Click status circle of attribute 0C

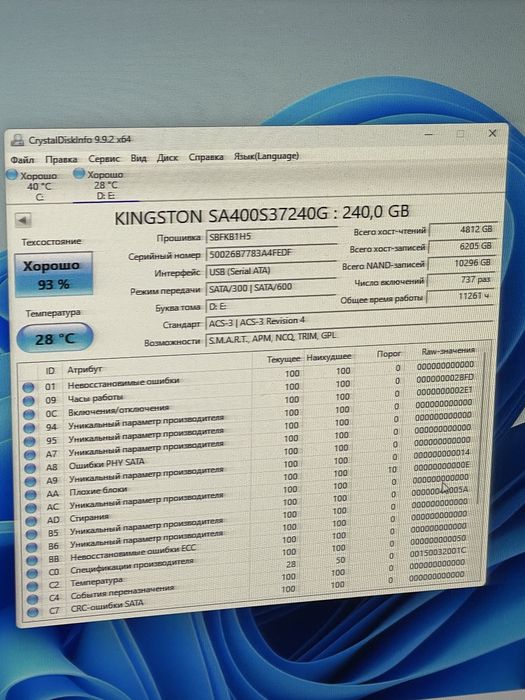click(29, 414)
